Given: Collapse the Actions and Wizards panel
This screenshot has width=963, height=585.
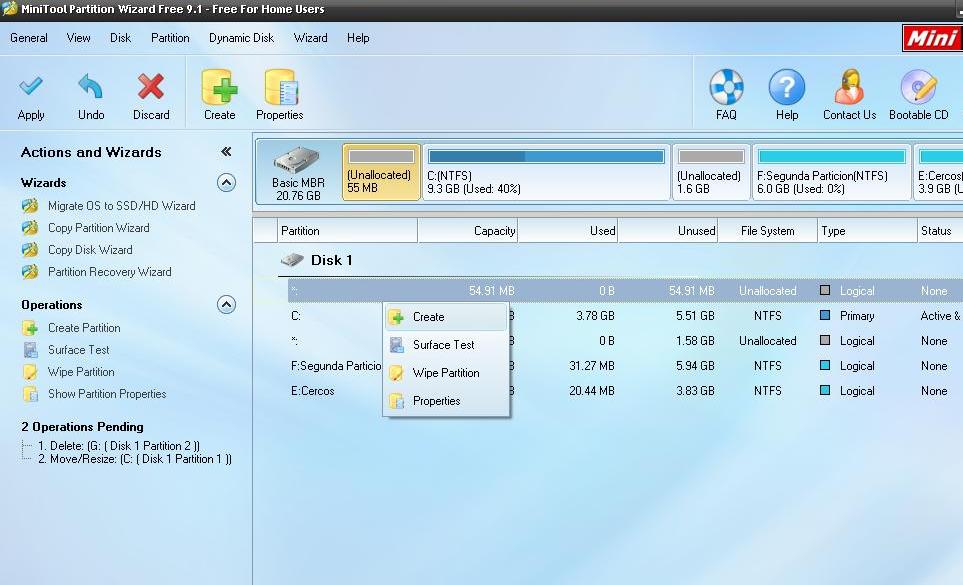Looking at the screenshot, I should [226, 152].
